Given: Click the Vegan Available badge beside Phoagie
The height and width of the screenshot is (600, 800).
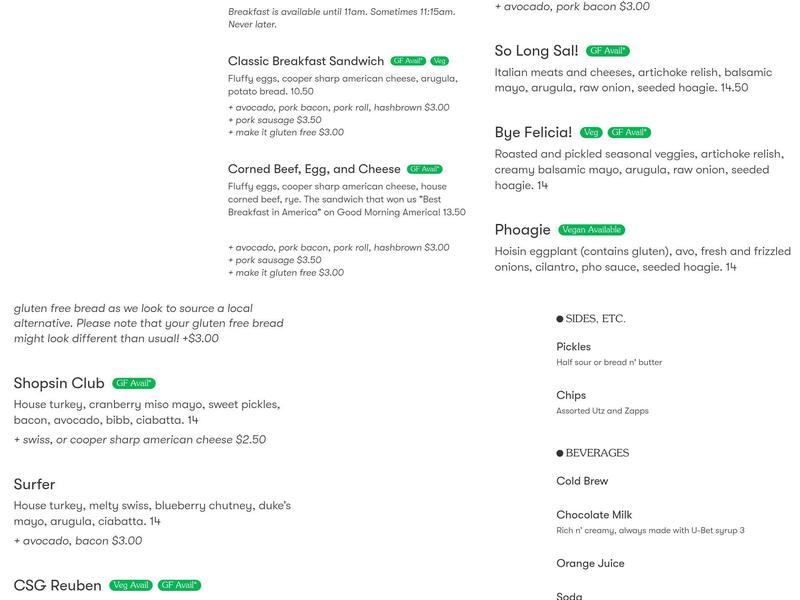Looking at the screenshot, I should pos(592,230).
